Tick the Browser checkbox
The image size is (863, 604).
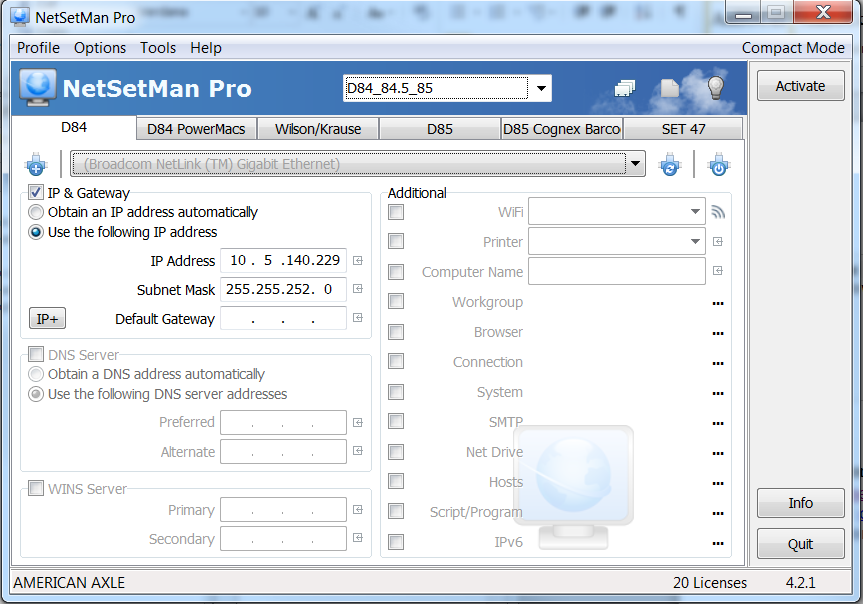coord(396,331)
